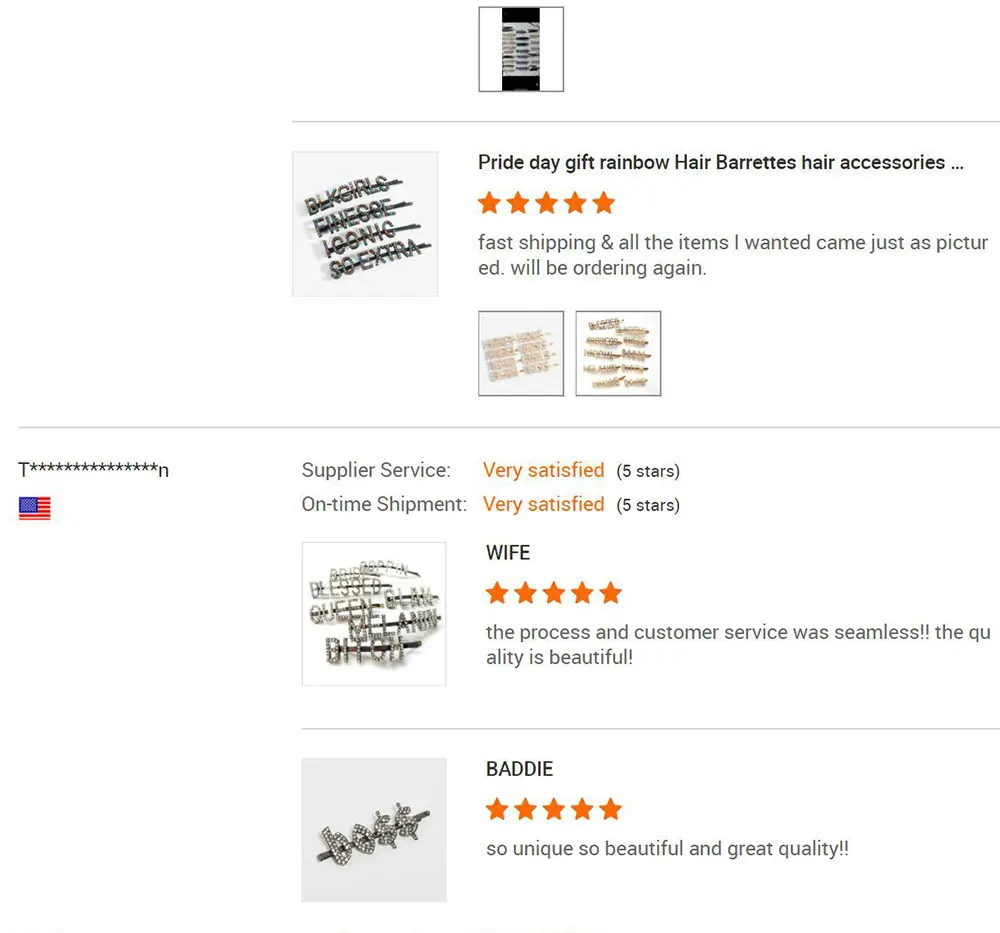1000x933 pixels.
Task: Click the first star of WIFE rating
Action: pyautogui.click(x=497, y=593)
